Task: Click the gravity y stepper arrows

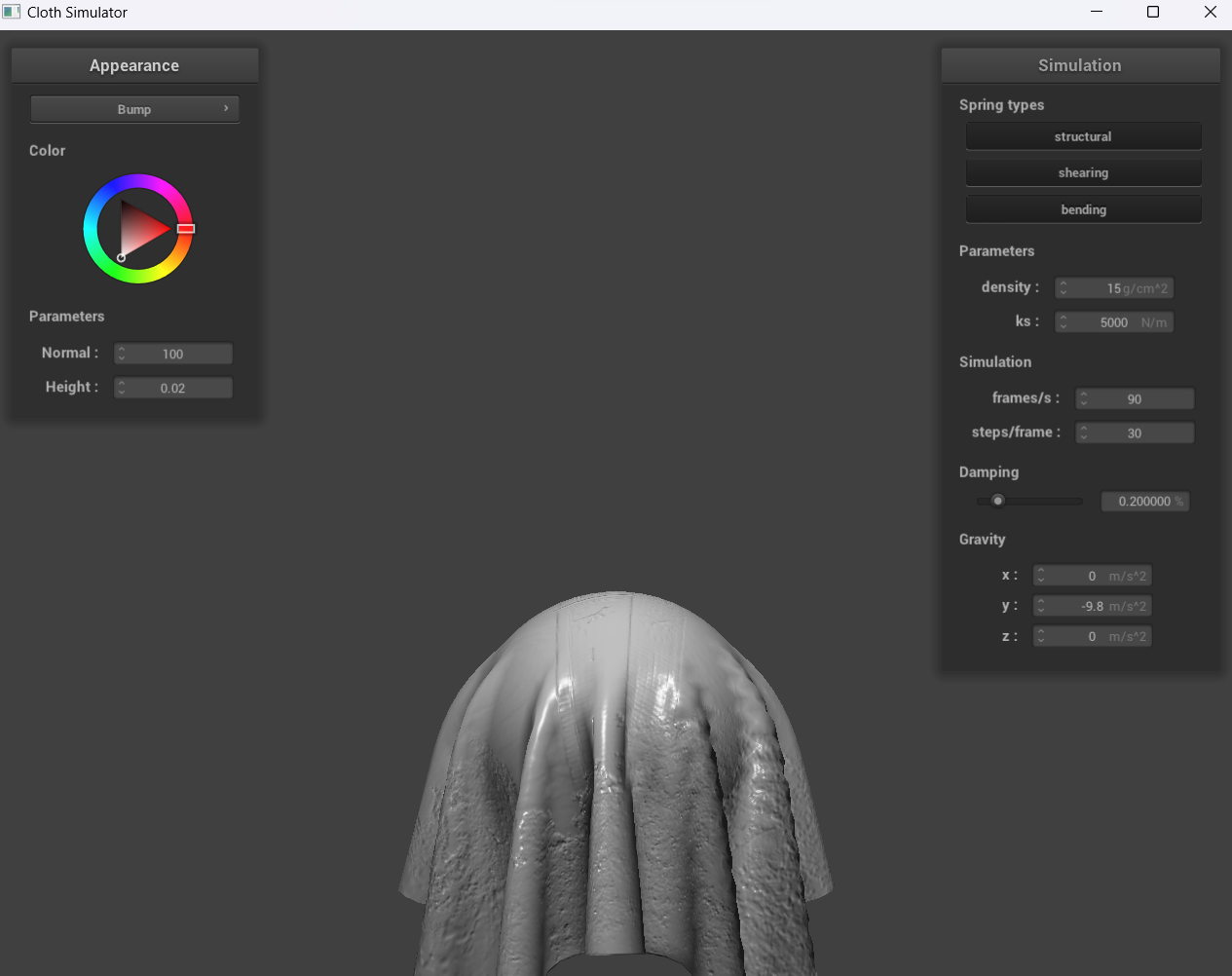Action: click(1041, 606)
